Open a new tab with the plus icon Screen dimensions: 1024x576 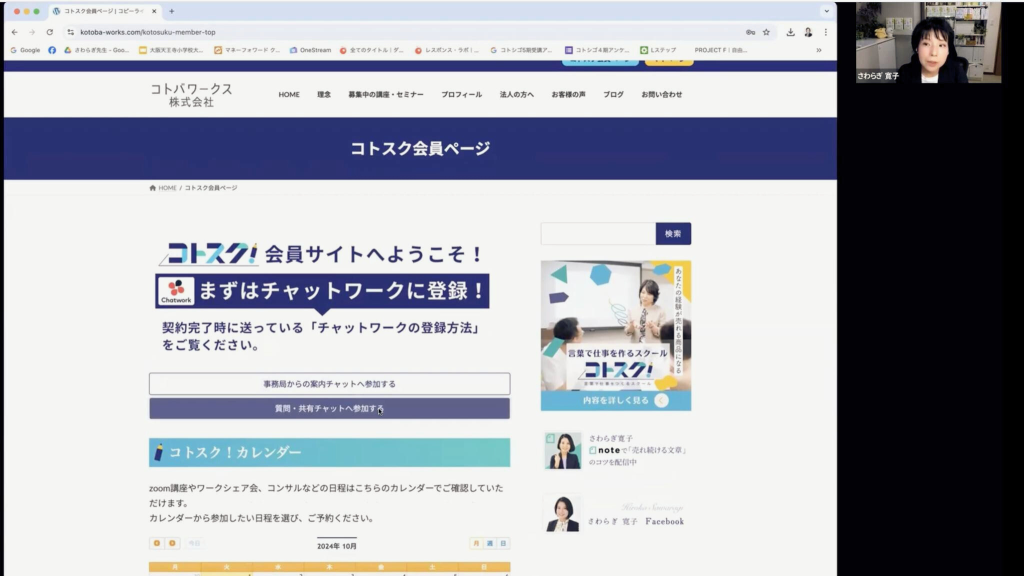pos(172,11)
